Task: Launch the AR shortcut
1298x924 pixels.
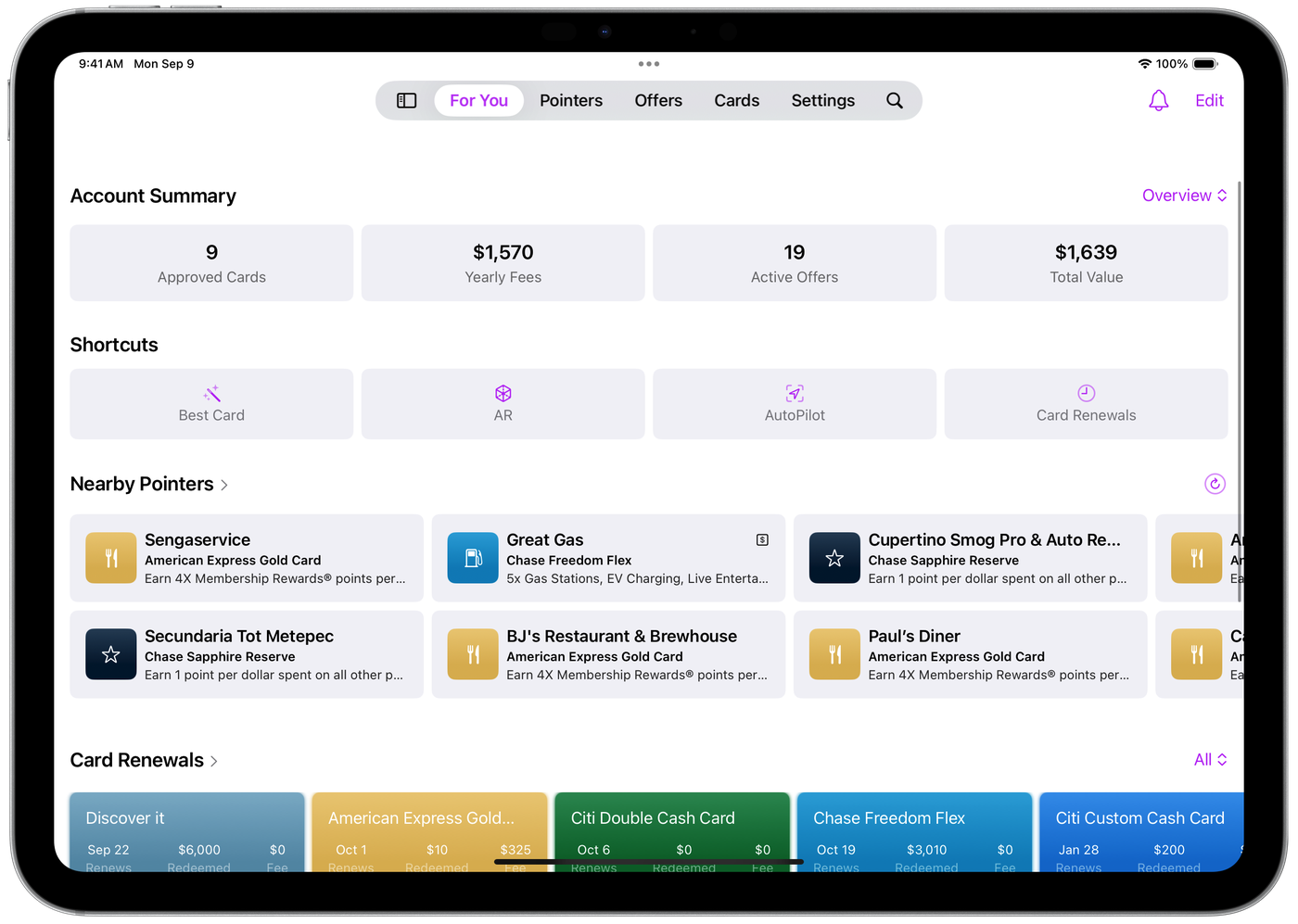Action: pyautogui.click(x=503, y=404)
